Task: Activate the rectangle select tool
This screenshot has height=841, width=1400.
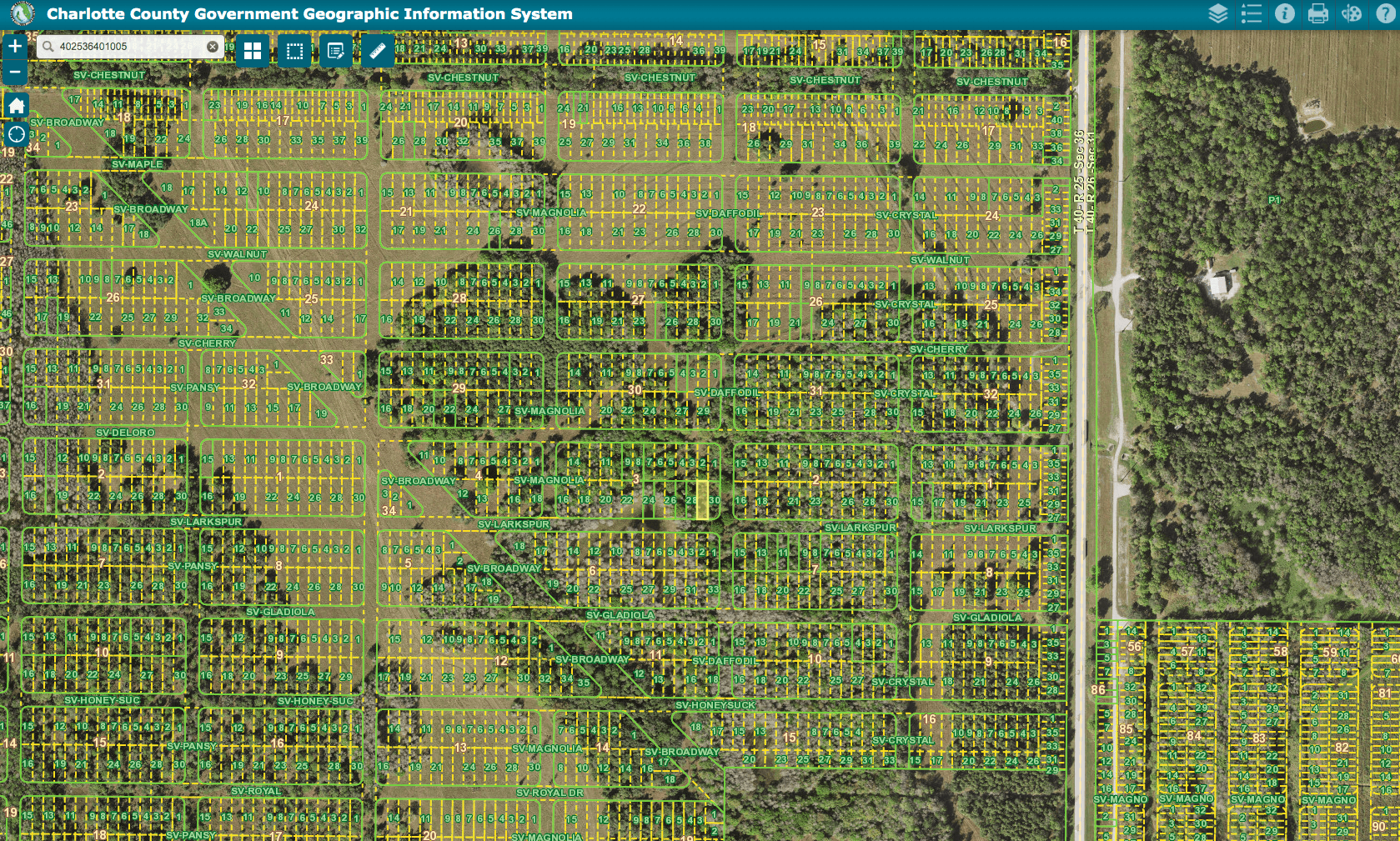Action: pyautogui.click(x=294, y=52)
